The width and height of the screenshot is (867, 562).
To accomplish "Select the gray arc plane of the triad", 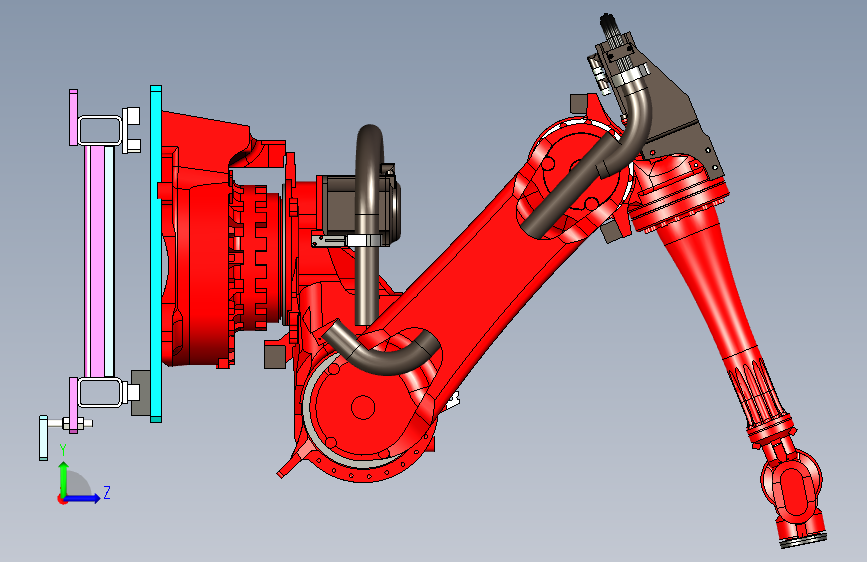I will click(x=77, y=485).
